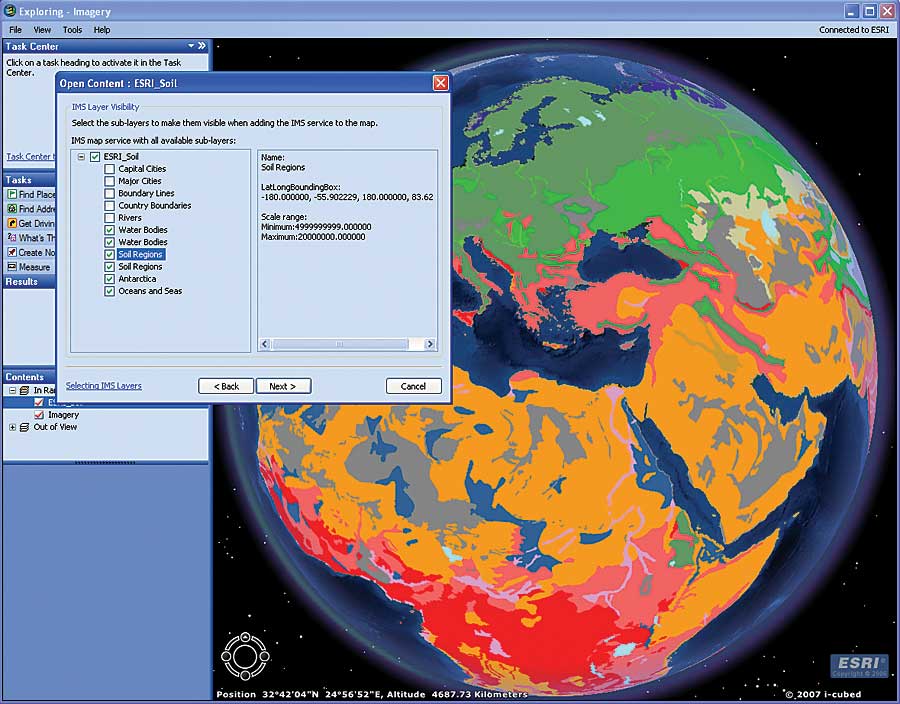Toggle the ESRI_Soil root checkbox
Viewport: 900px width, 704px height.
click(x=95, y=157)
